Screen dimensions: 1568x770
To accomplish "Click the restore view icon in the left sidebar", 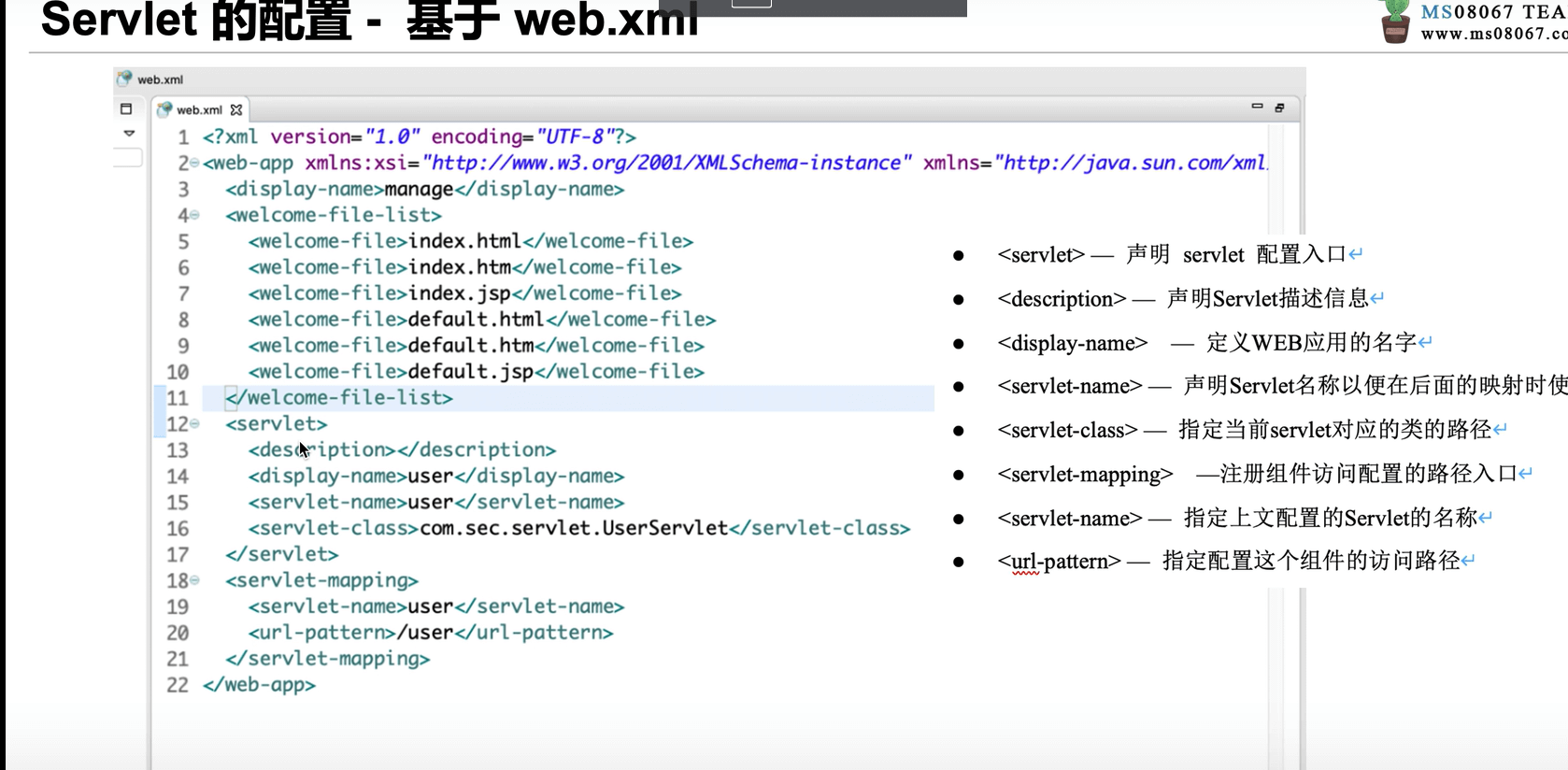I will pyautogui.click(x=127, y=109).
